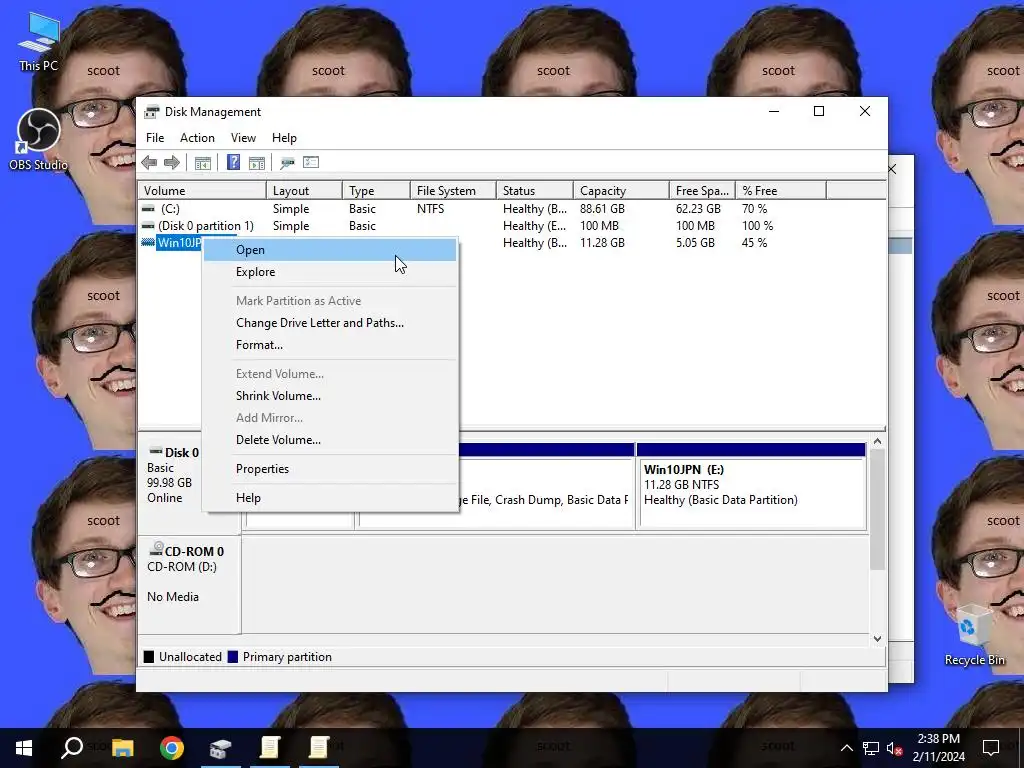Click taskbar Search magnifier icon
This screenshot has height=768, width=1024.
coord(72,748)
